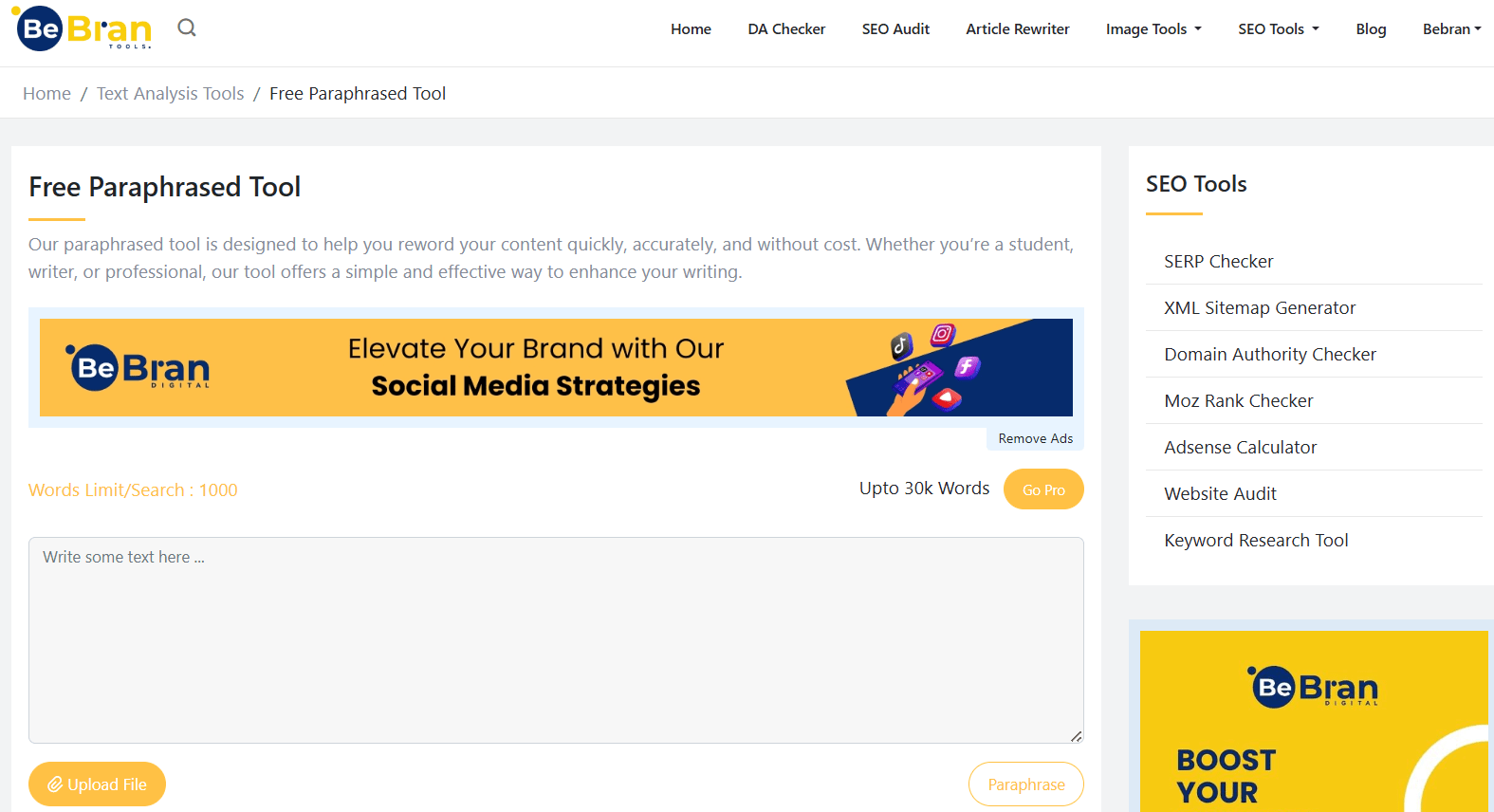Go to Article Rewriter in navigation
1494x812 pixels.
1018,29
